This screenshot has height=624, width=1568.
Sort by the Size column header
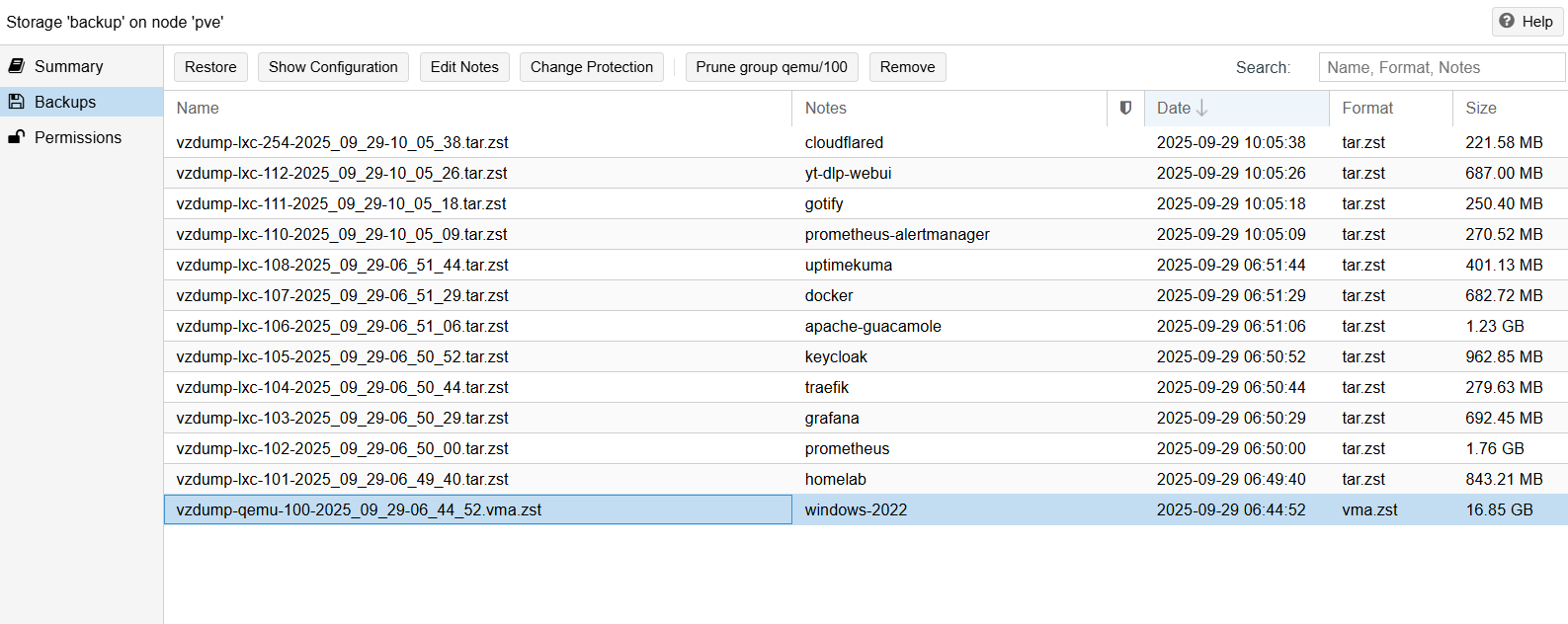point(1480,108)
